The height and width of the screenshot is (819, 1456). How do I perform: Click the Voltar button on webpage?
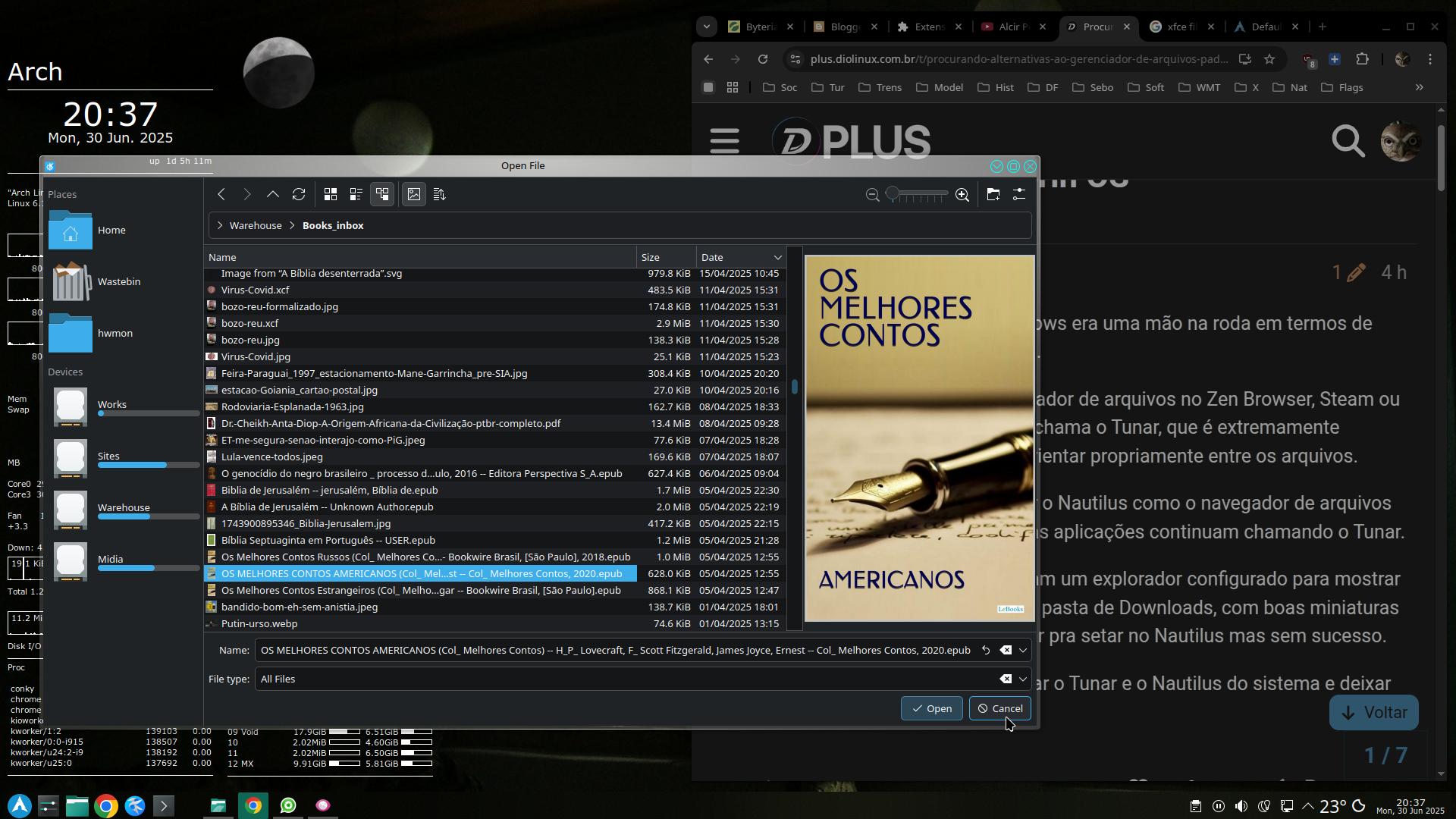[x=1374, y=714]
